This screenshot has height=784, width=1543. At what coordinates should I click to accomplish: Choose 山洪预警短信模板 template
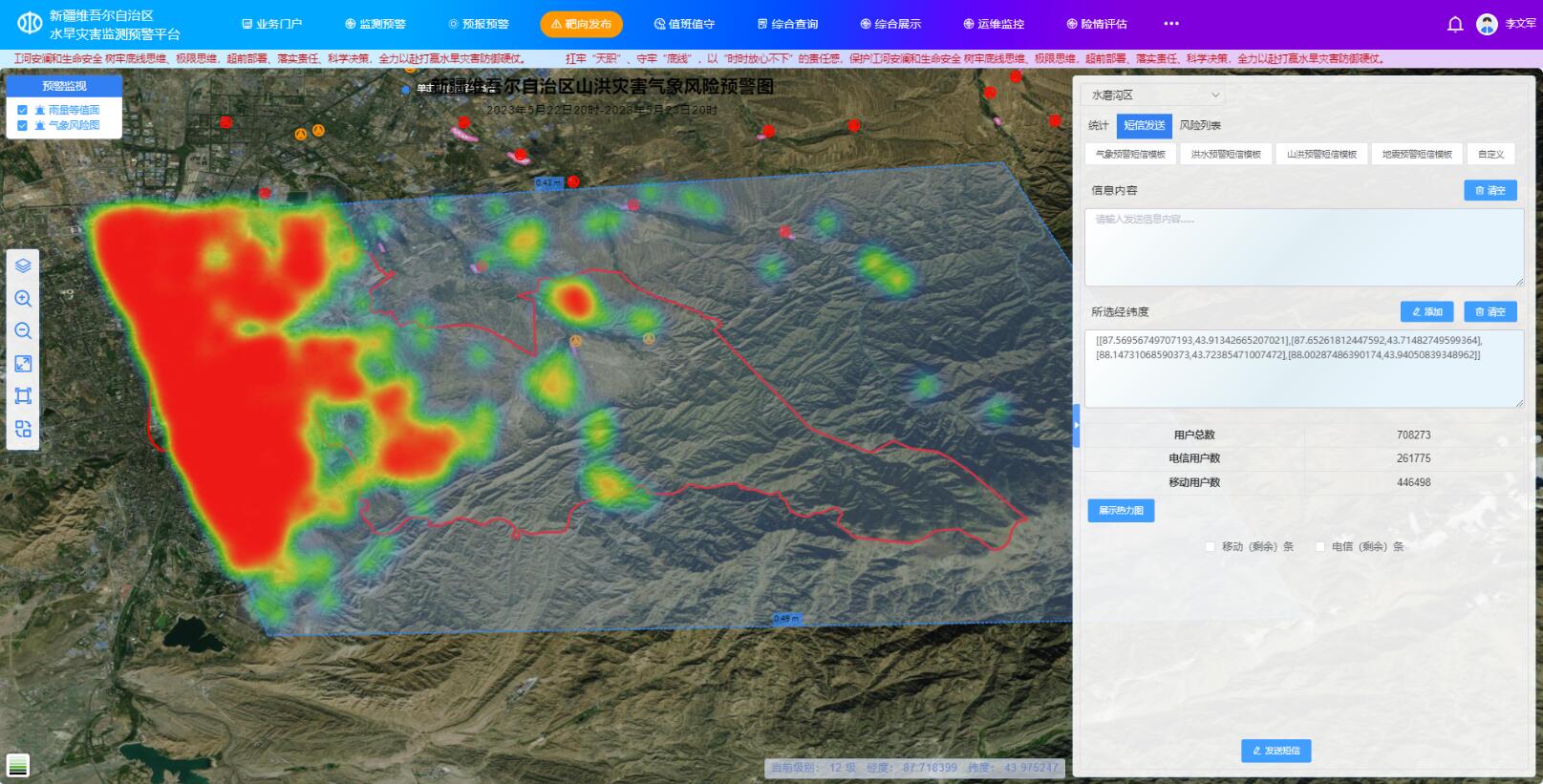pos(1321,154)
